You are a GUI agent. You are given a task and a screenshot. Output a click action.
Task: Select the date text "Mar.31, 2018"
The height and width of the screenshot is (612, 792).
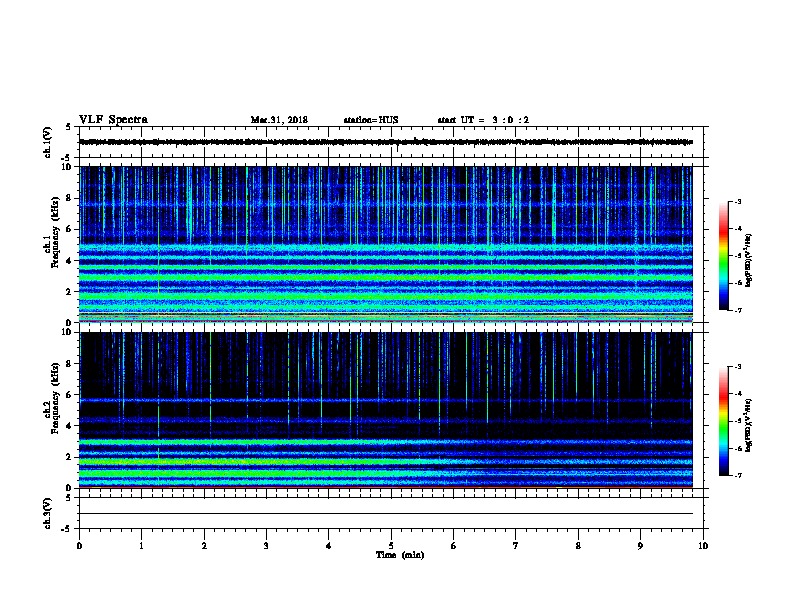[x=279, y=120]
